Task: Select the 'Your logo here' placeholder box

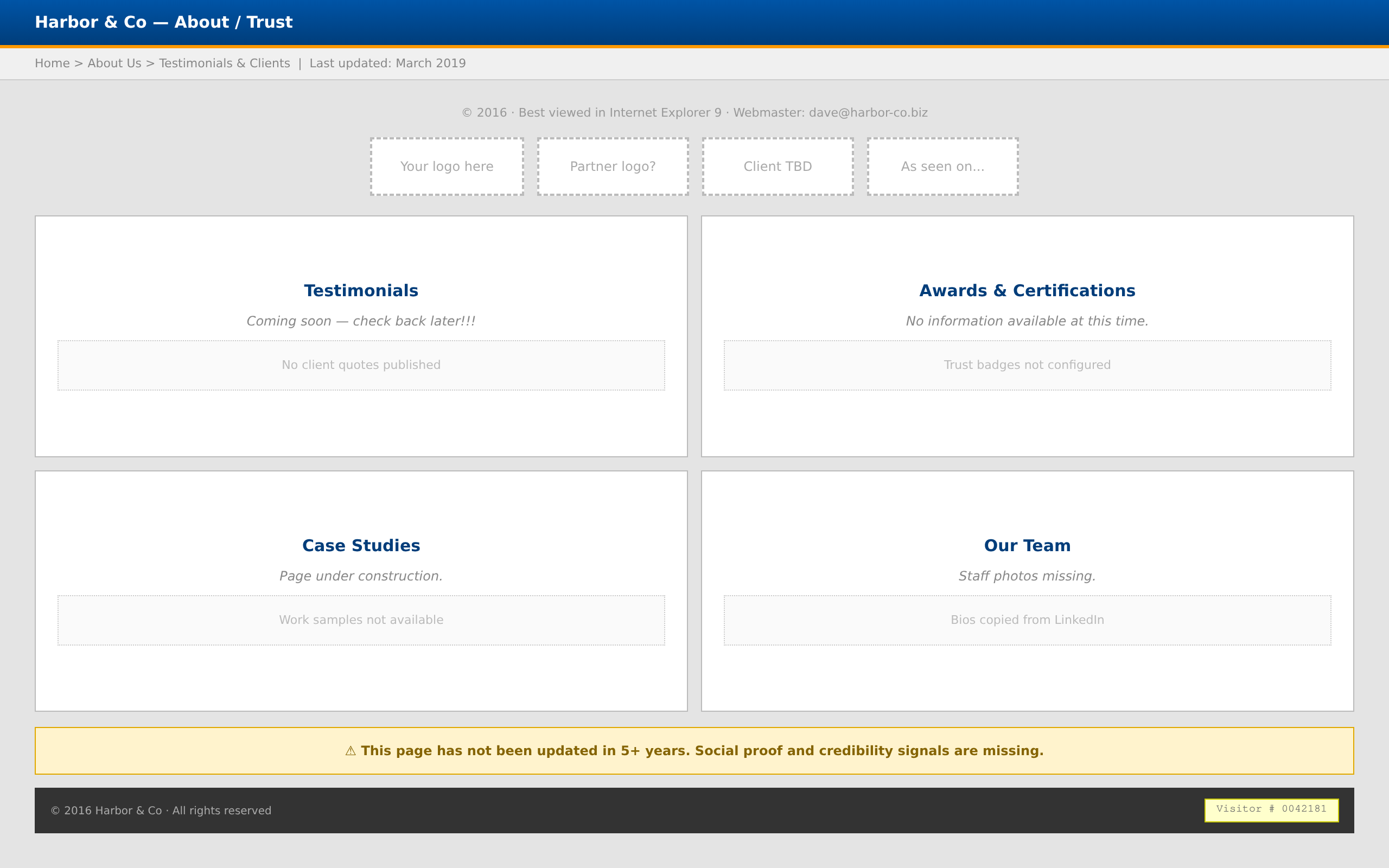Action: click(447, 167)
